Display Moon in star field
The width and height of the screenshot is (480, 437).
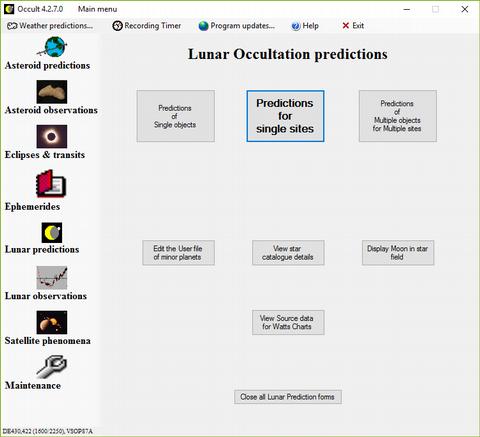point(398,253)
